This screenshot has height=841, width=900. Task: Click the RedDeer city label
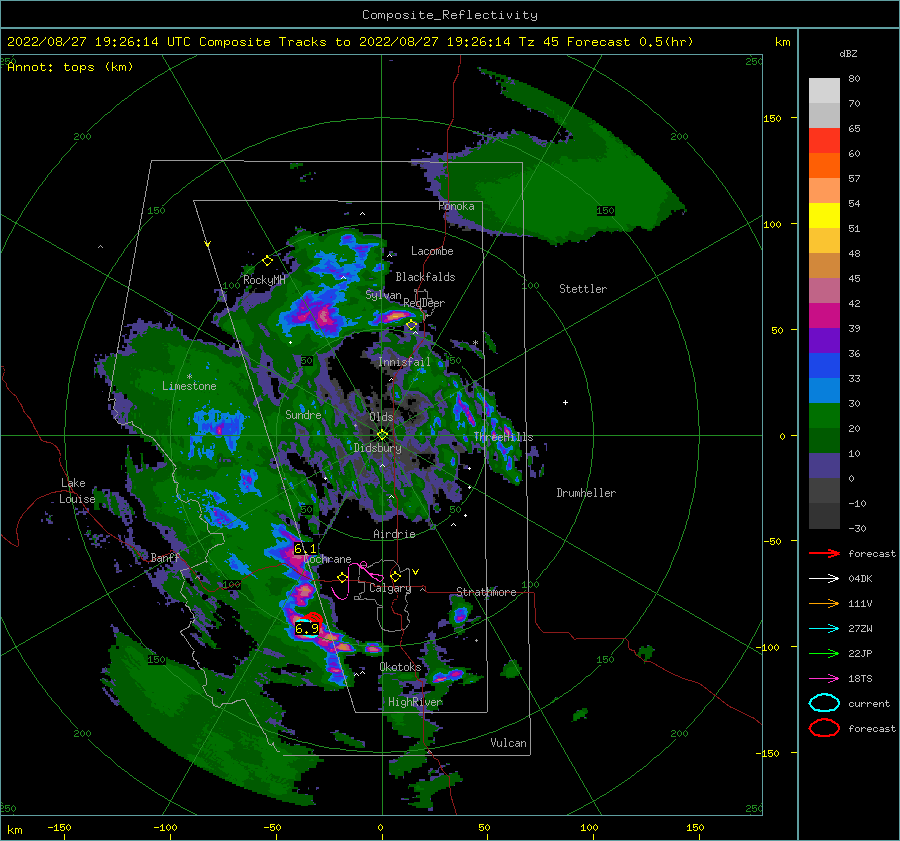point(424,303)
